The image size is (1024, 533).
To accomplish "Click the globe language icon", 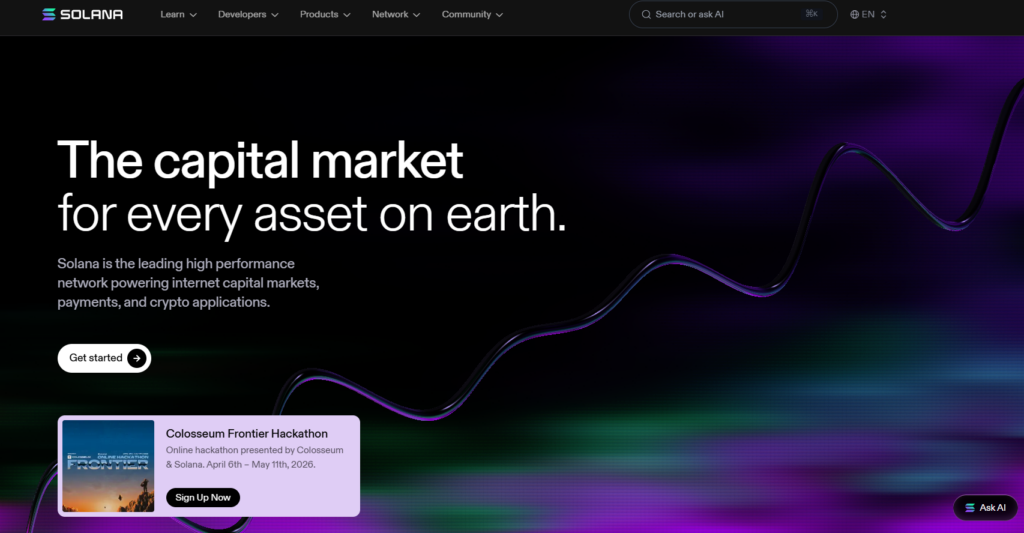I will tap(854, 14).
